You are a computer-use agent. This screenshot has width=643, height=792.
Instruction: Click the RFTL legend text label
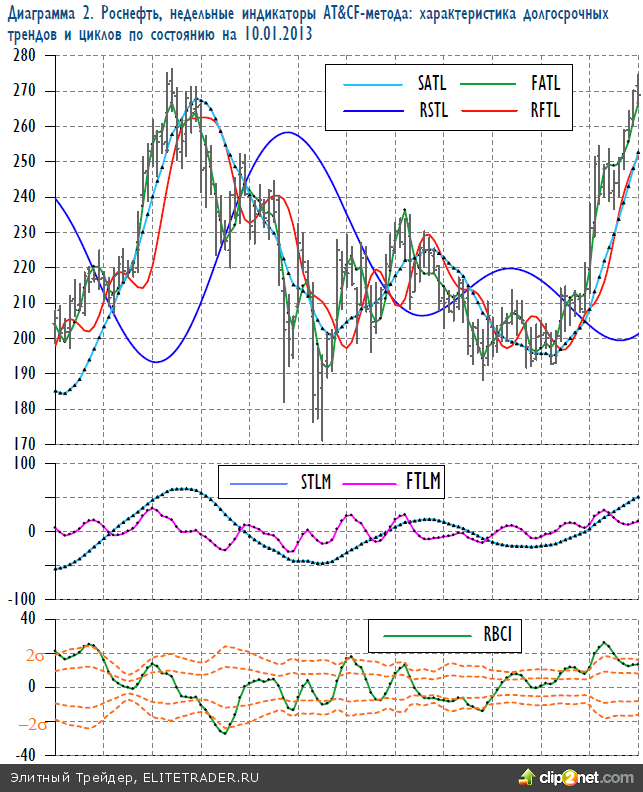546,110
